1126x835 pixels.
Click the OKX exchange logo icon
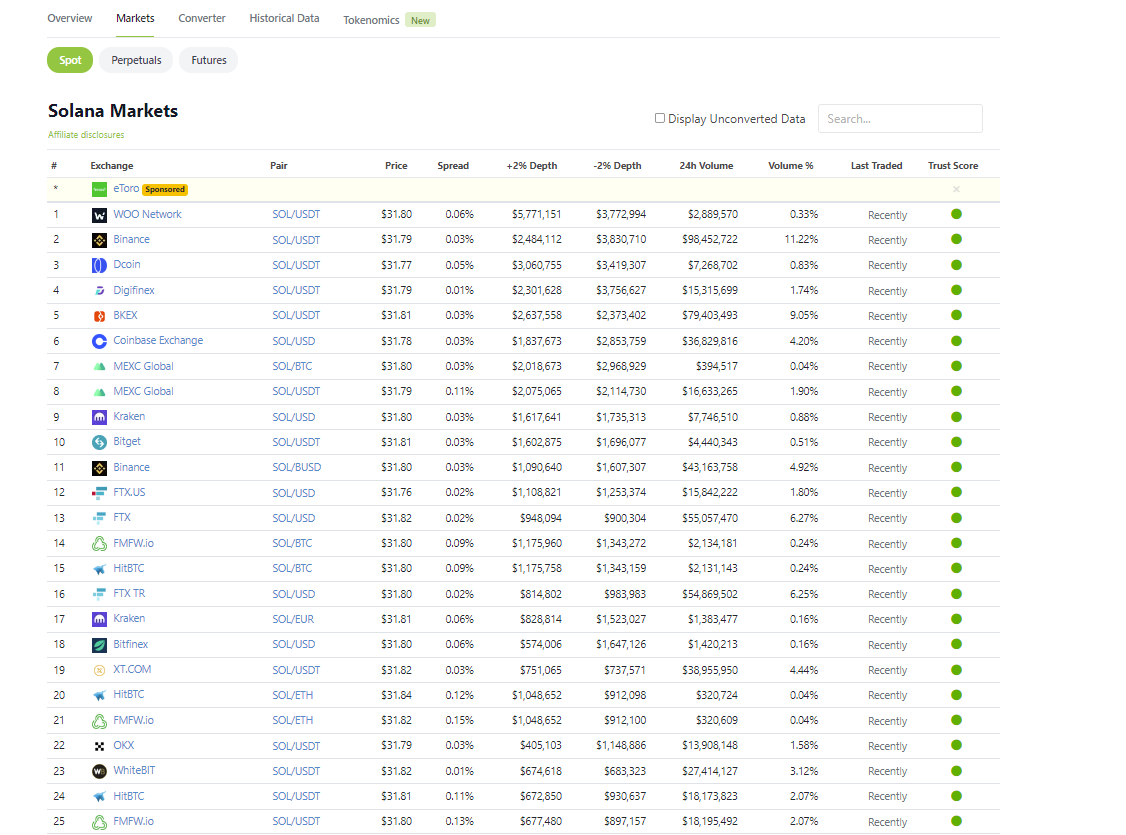click(x=99, y=746)
